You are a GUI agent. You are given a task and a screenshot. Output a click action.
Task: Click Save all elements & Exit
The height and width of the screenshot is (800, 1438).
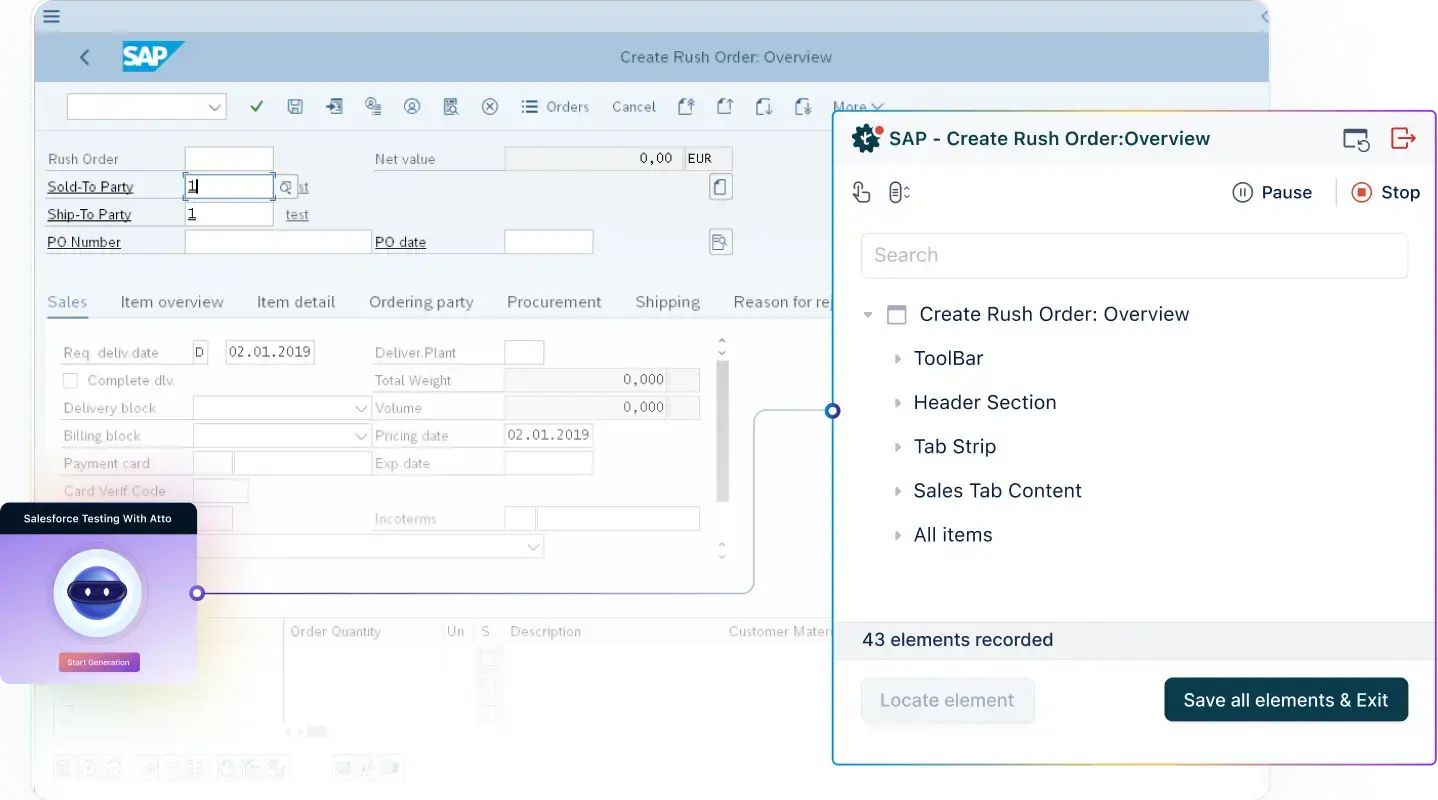[x=1286, y=699]
